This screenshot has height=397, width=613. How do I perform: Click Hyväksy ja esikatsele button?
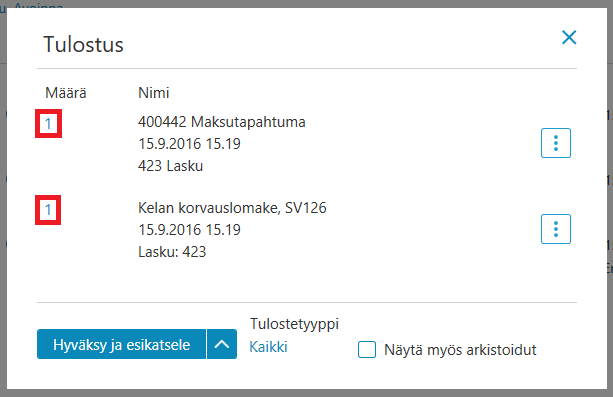(122, 344)
